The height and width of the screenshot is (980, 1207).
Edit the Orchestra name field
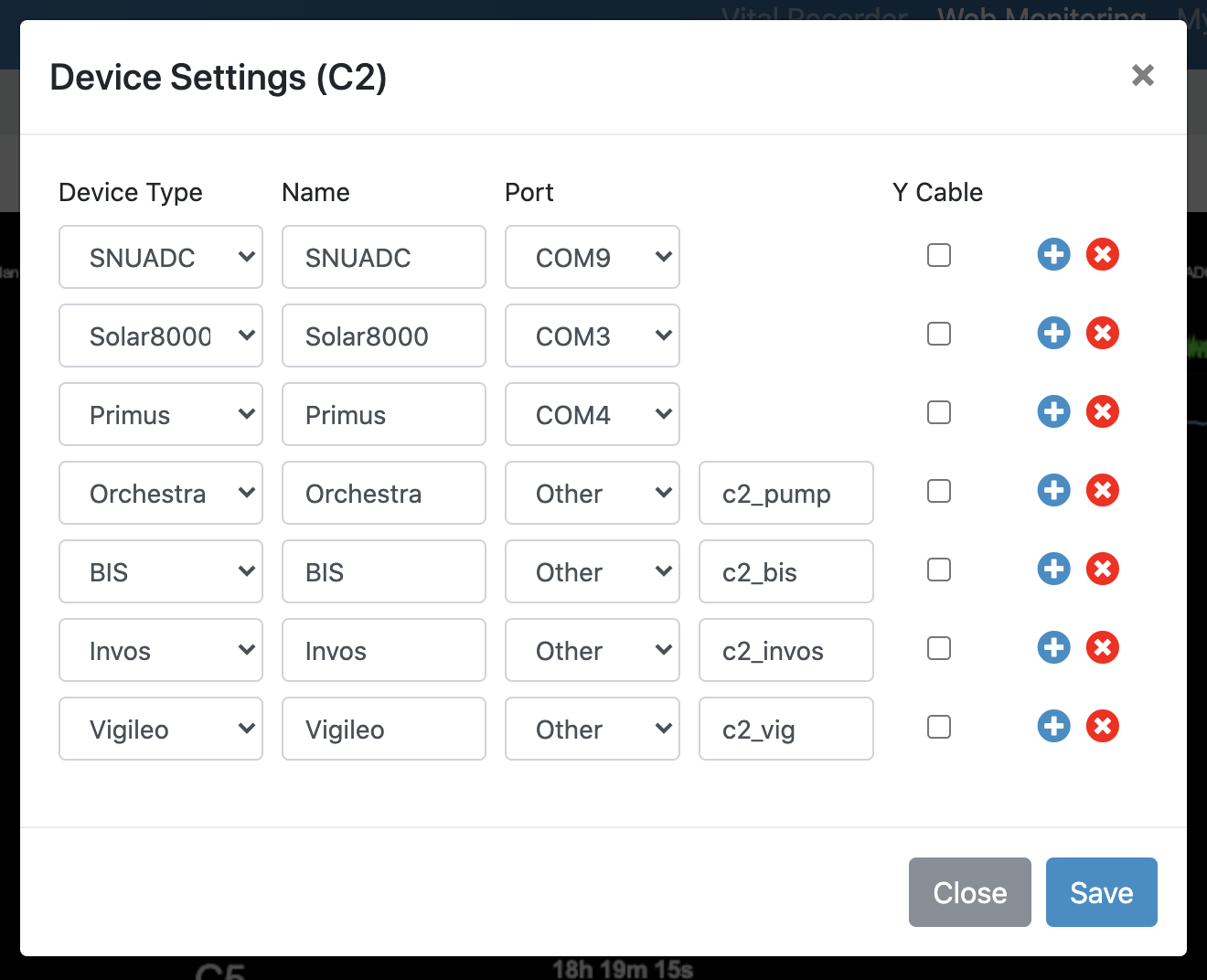[384, 493]
